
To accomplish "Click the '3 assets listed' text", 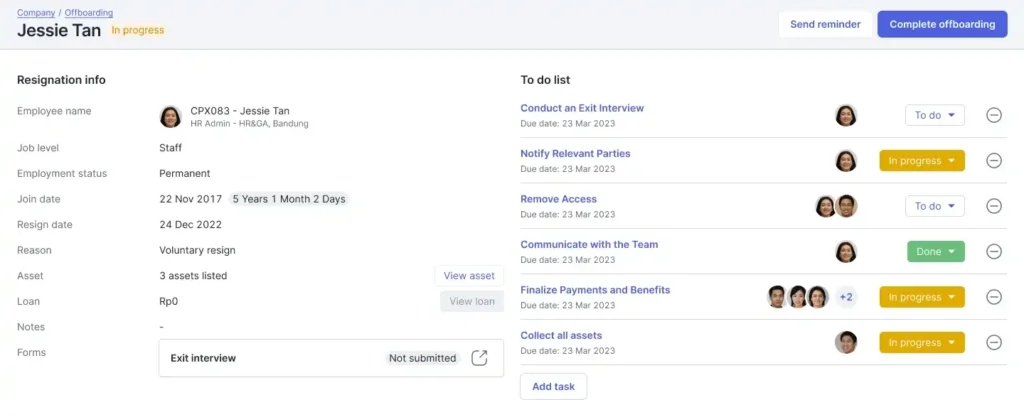I will 193,275.
